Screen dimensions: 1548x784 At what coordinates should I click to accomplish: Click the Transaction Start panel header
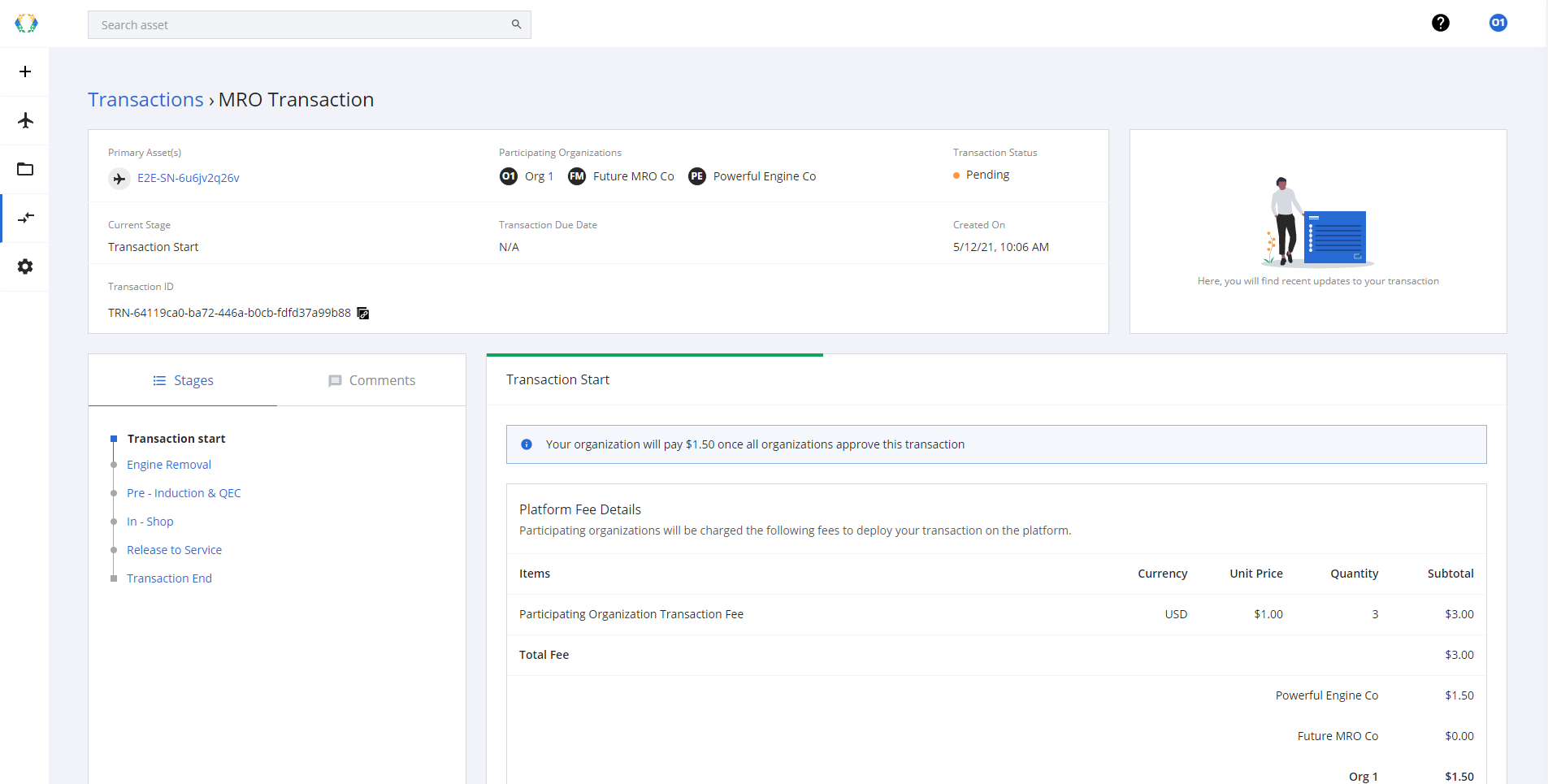557,379
